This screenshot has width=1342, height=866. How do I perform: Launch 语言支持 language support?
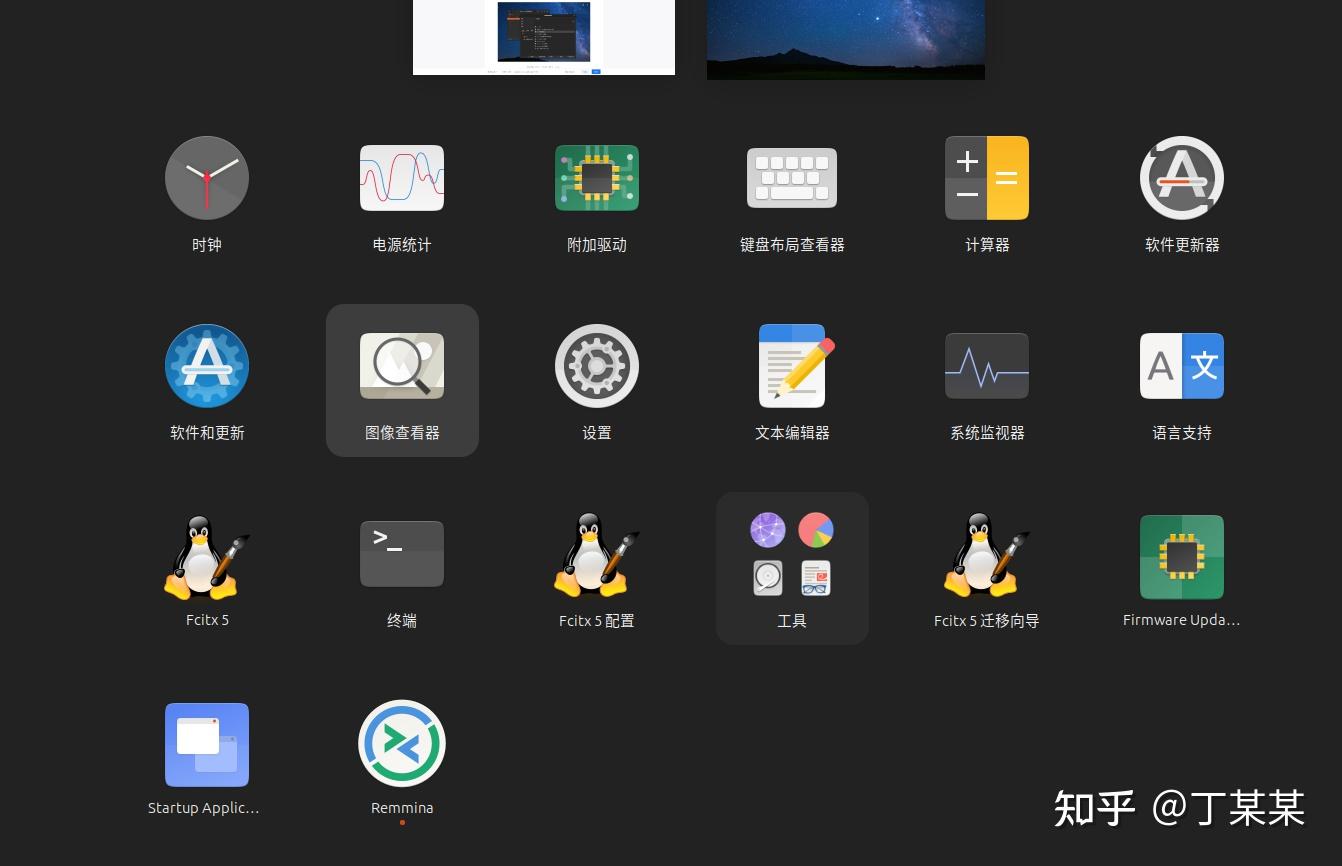(x=1182, y=366)
